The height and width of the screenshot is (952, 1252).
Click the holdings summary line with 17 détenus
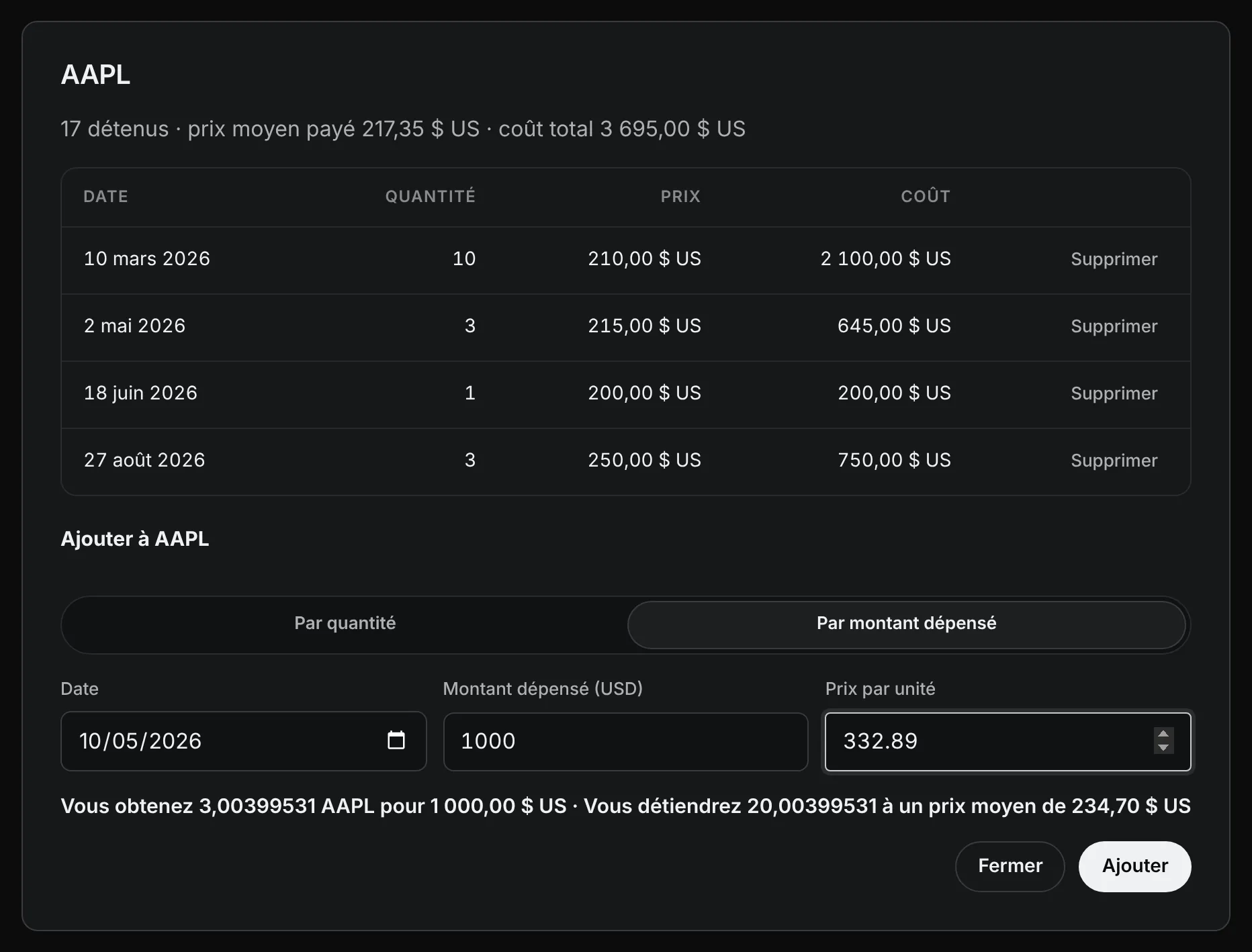pyautogui.click(x=403, y=129)
